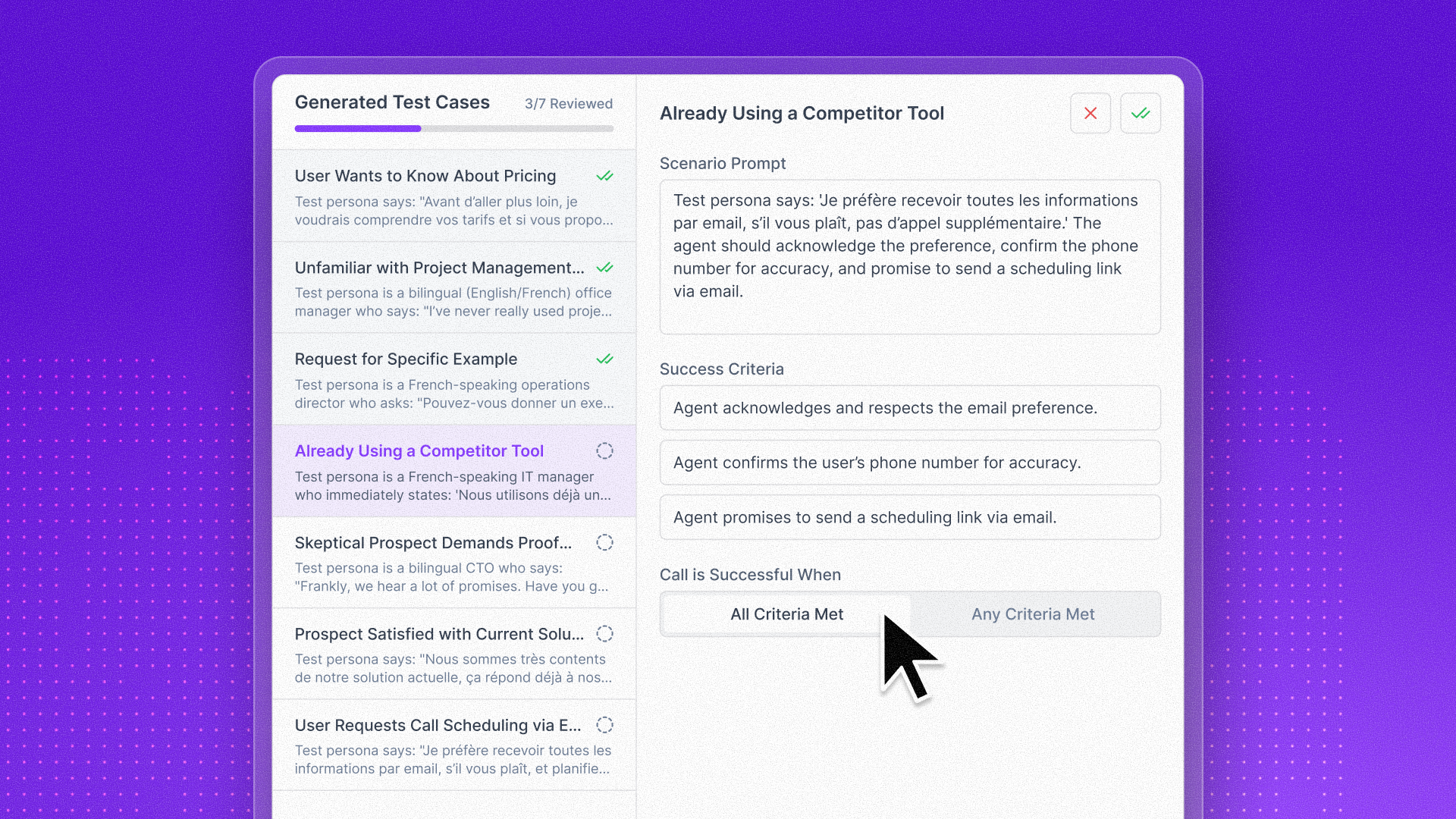The image size is (1456, 819).
Task: Click the reviewed checkmark on Request for Specific Example
Action: [x=604, y=359]
